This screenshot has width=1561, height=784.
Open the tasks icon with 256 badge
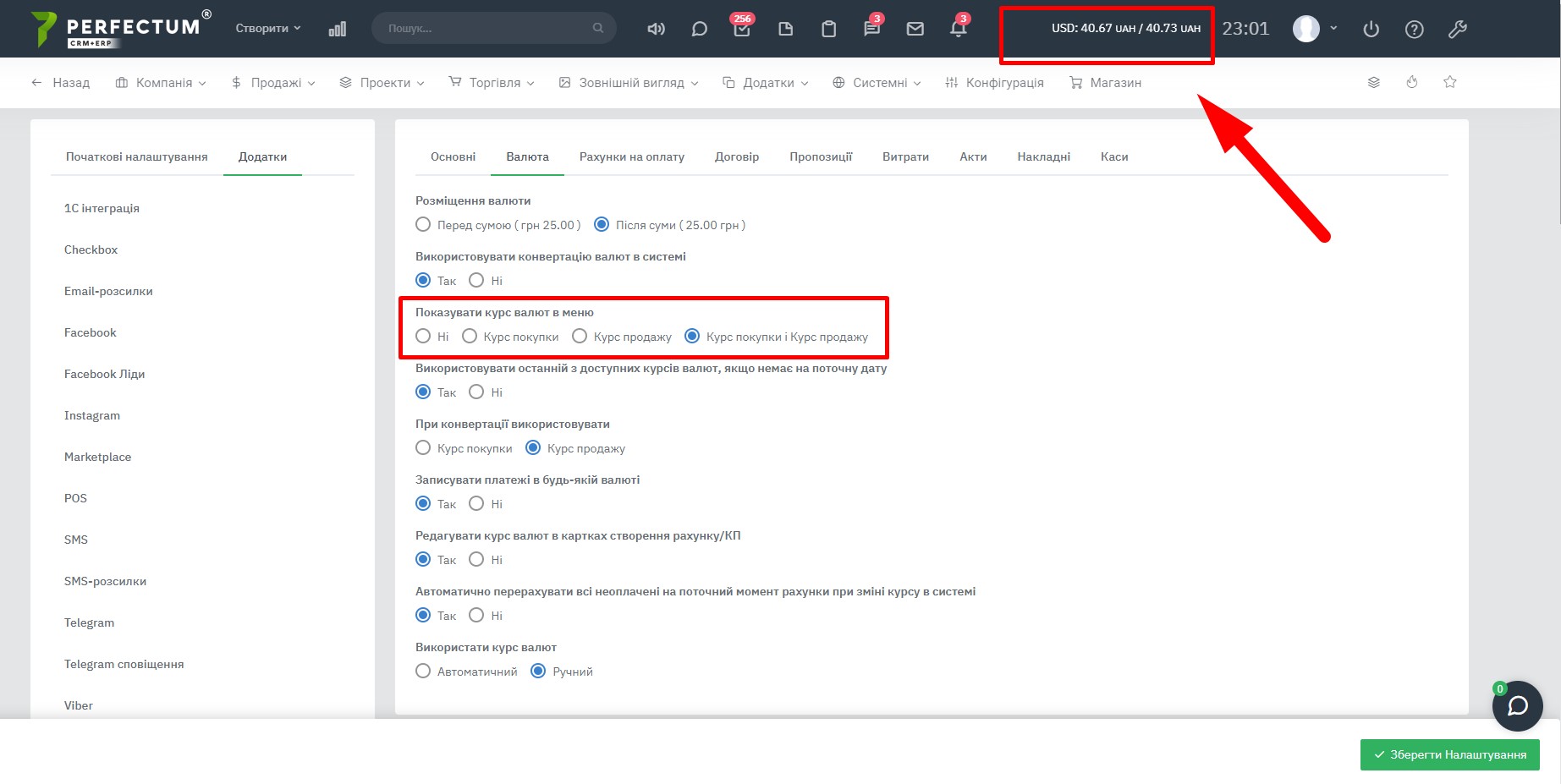click(x=742, y=29)
